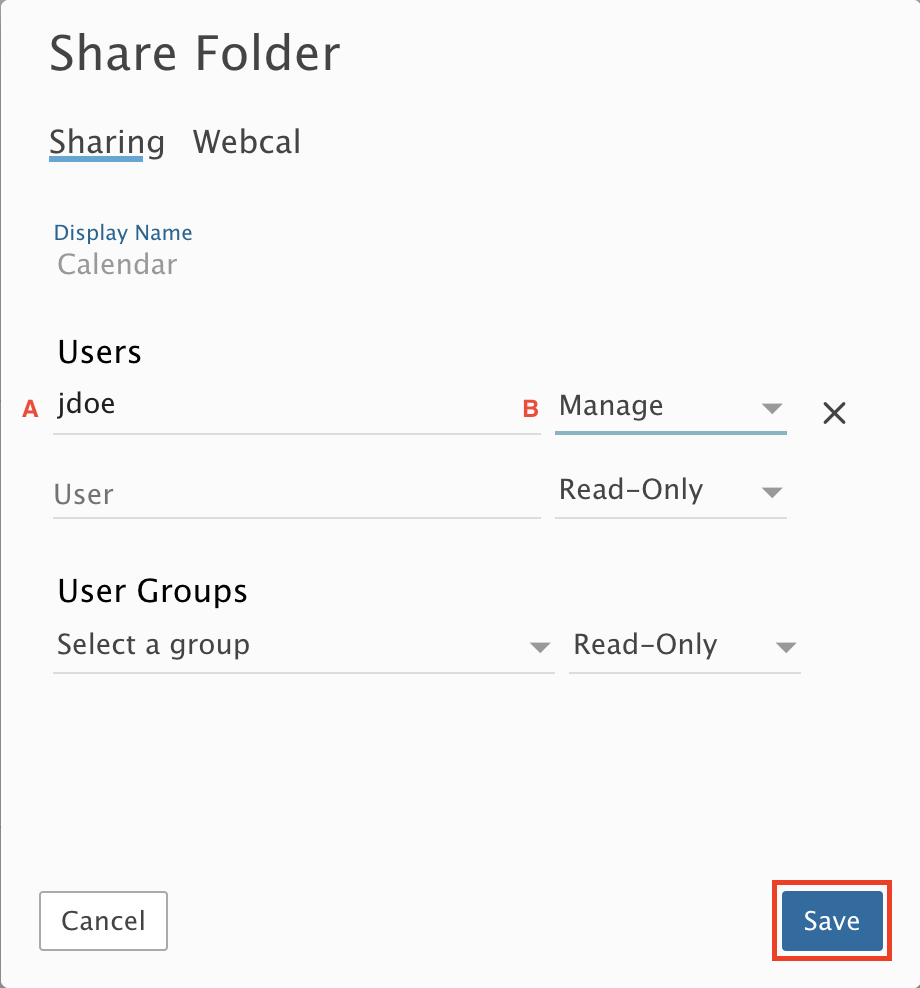
Task: Switch to the Sharing tab
Action: (107, 142)
